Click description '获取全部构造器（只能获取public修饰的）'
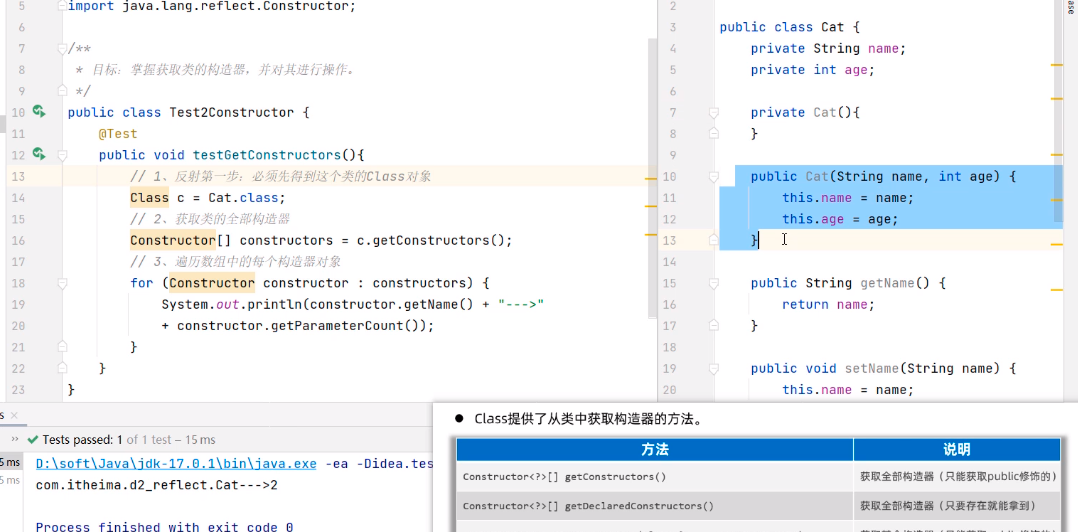 click(x=958, y=476)
